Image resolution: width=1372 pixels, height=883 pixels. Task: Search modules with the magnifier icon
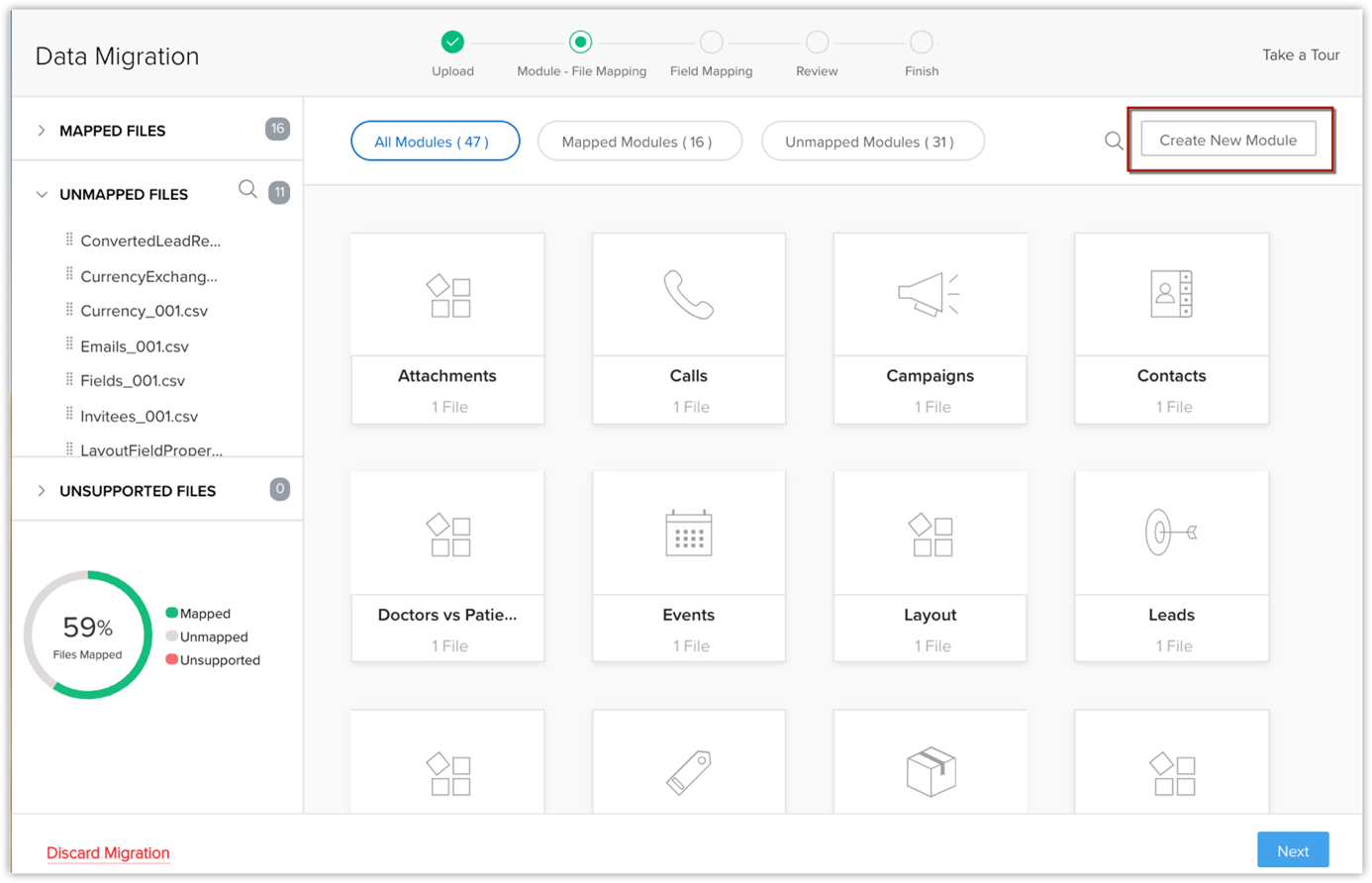(1114, 142)
